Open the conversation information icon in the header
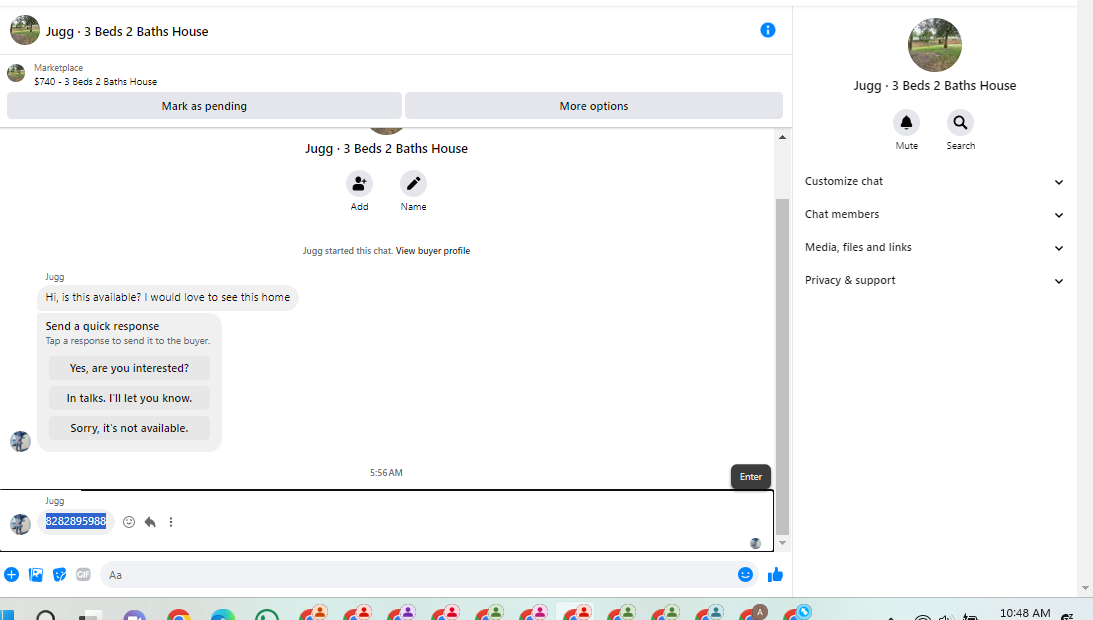Image resolution: width=1093 pixels, height=620 pixels. tap(767, 30)
